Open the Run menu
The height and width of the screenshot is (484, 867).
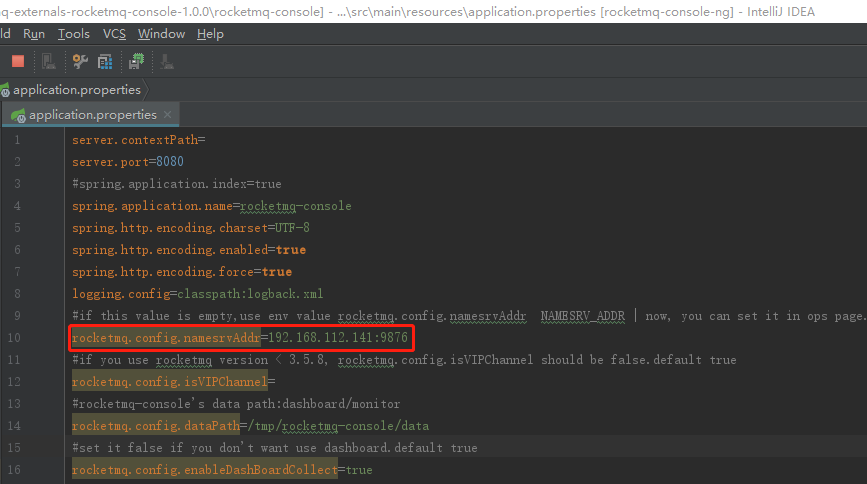click(x=34, y=34)
